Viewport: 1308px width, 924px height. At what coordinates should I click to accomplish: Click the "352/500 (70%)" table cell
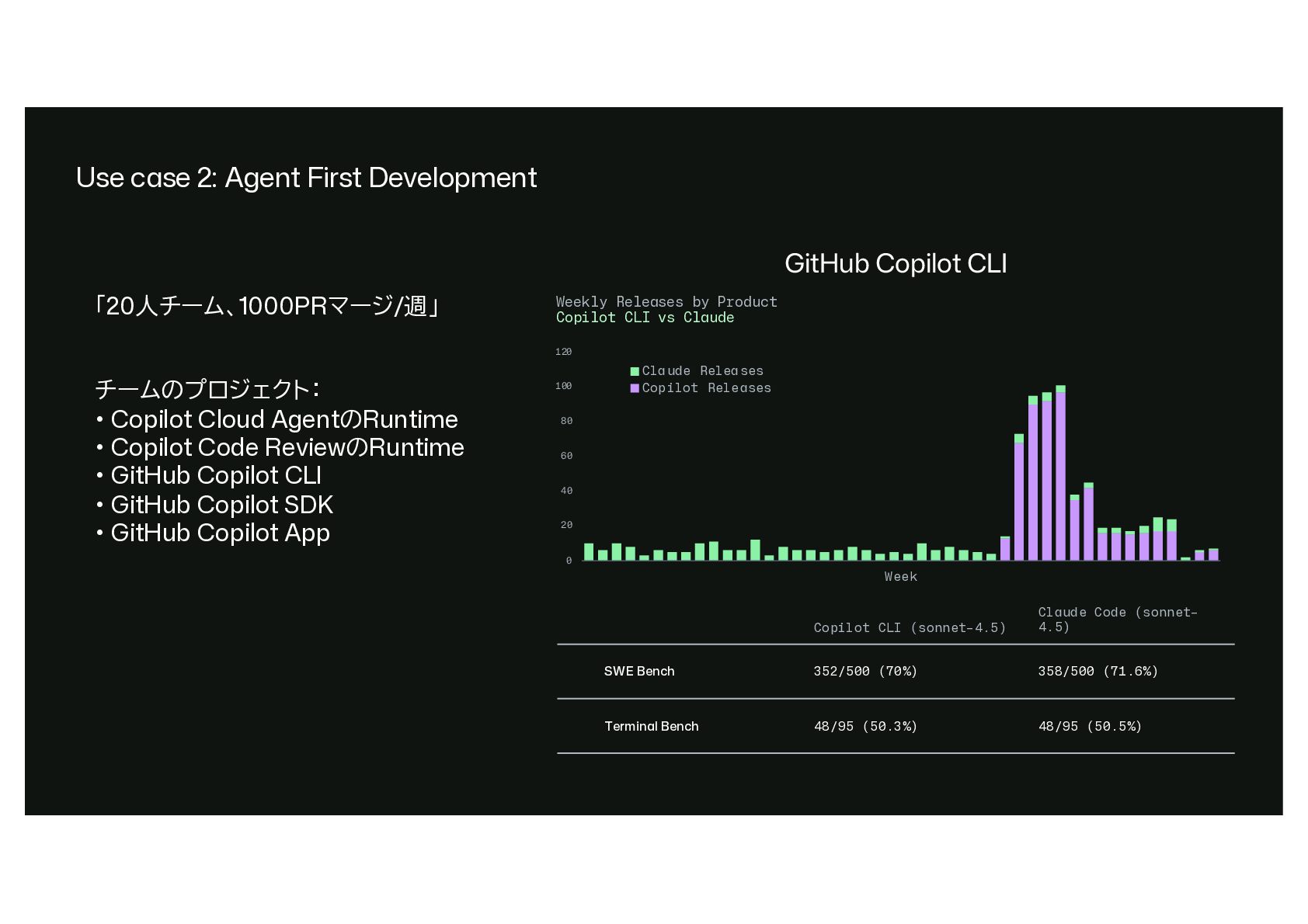point(865,672)
